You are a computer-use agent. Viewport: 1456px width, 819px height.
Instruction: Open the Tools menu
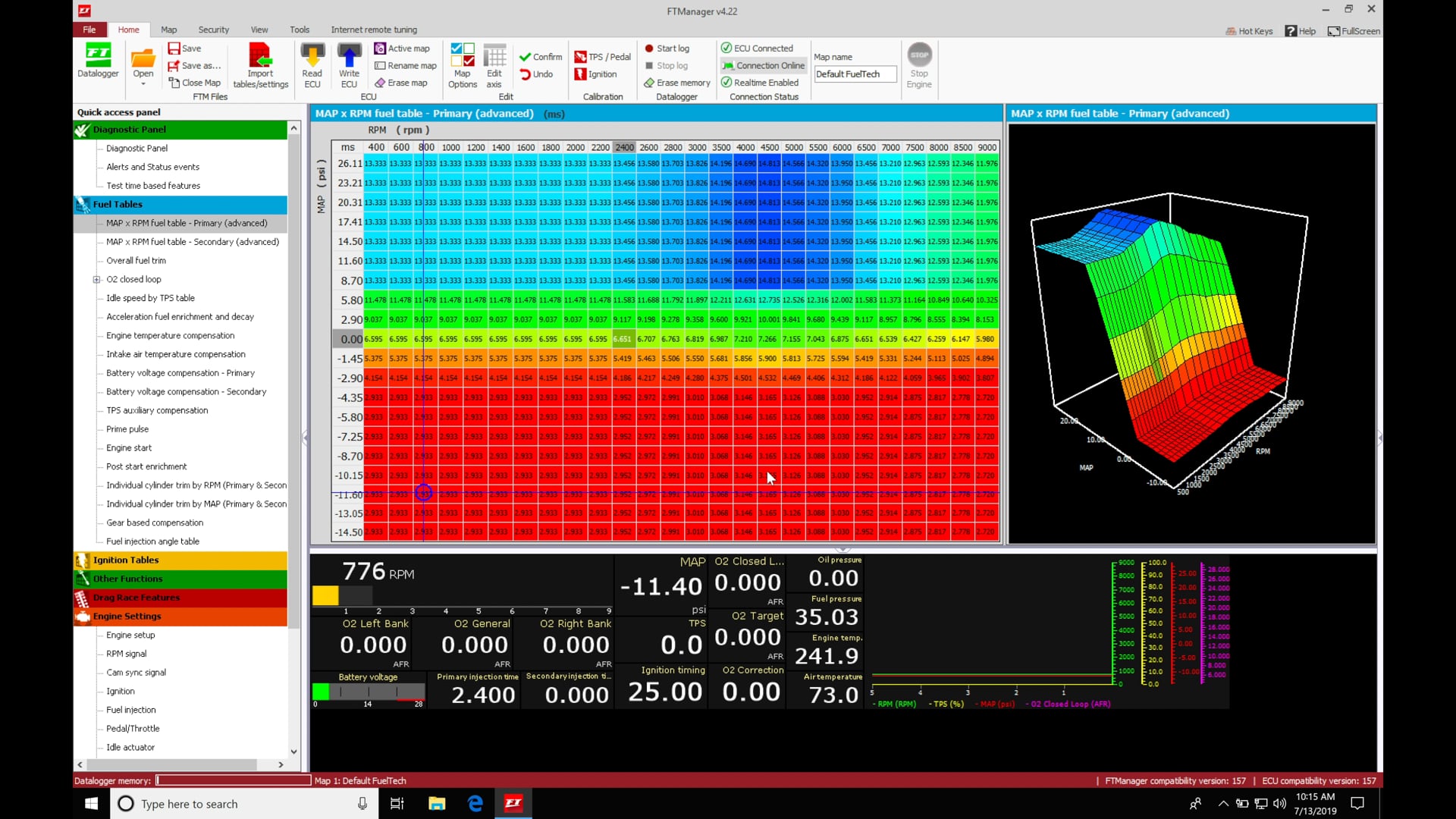(299, 30)
